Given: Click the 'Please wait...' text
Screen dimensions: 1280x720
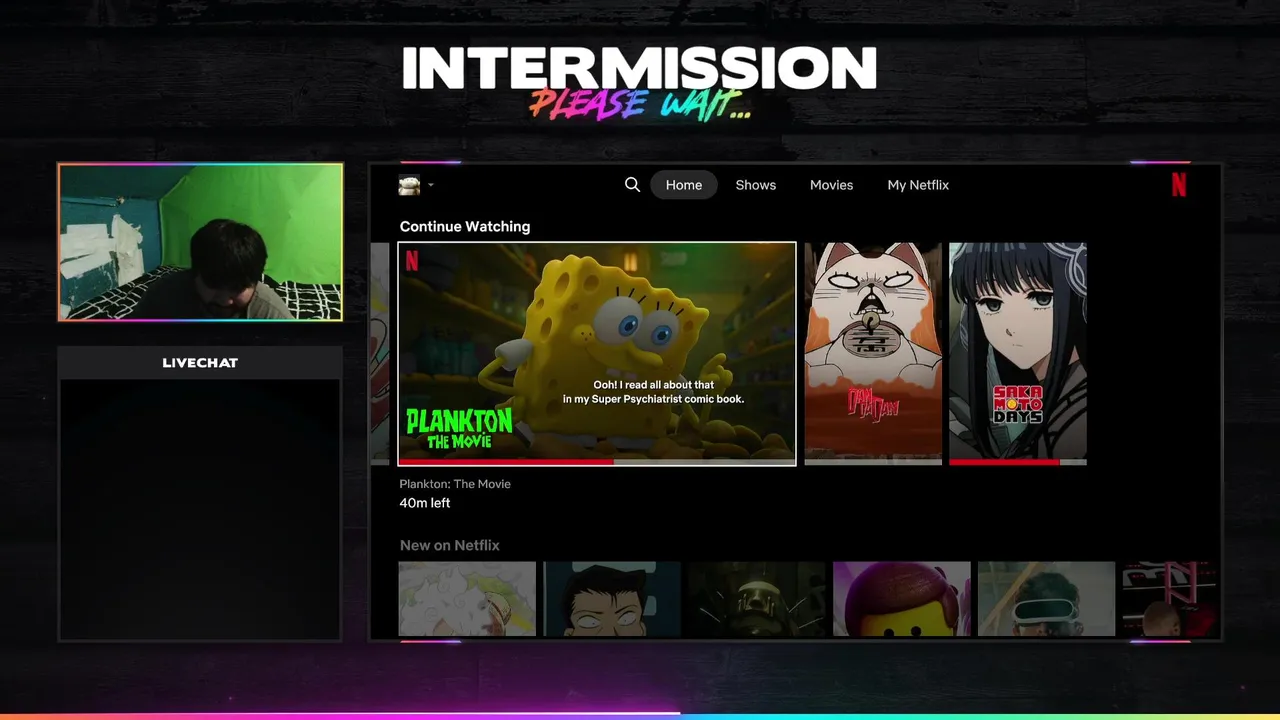Looking at the screenshot, I should (640, 104).
